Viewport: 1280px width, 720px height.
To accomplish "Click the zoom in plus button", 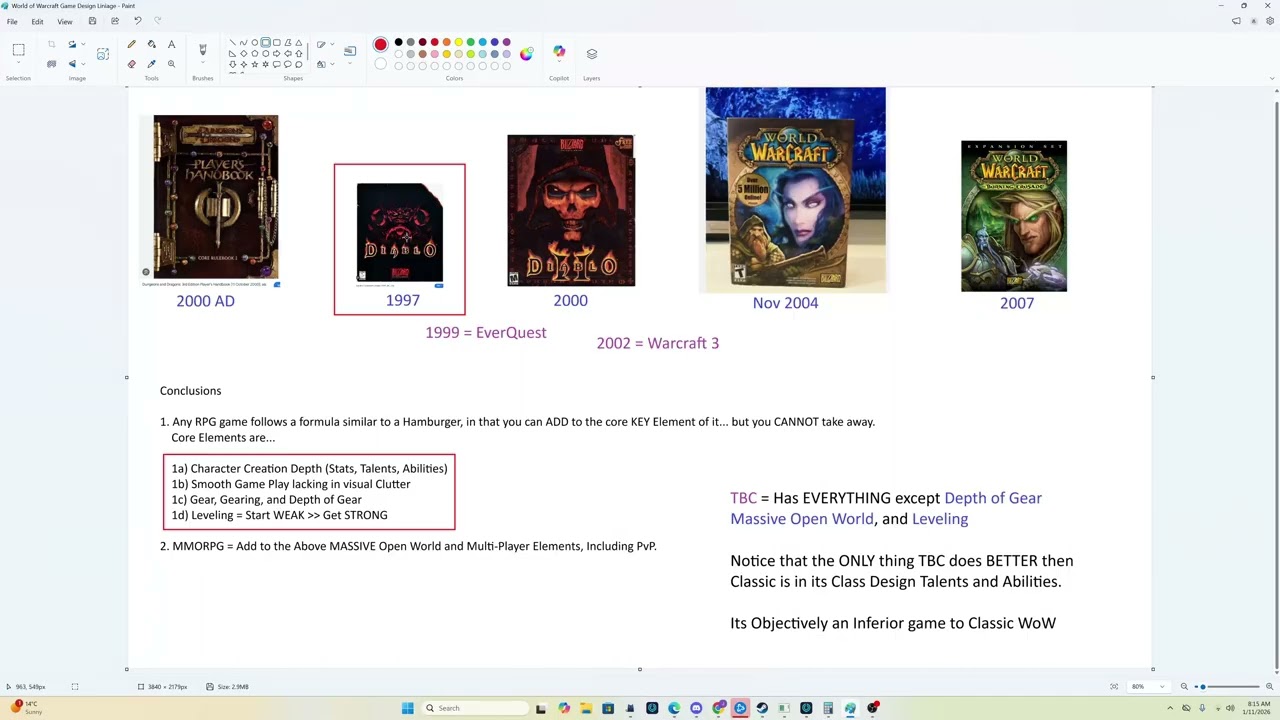I will (1269, 687).
